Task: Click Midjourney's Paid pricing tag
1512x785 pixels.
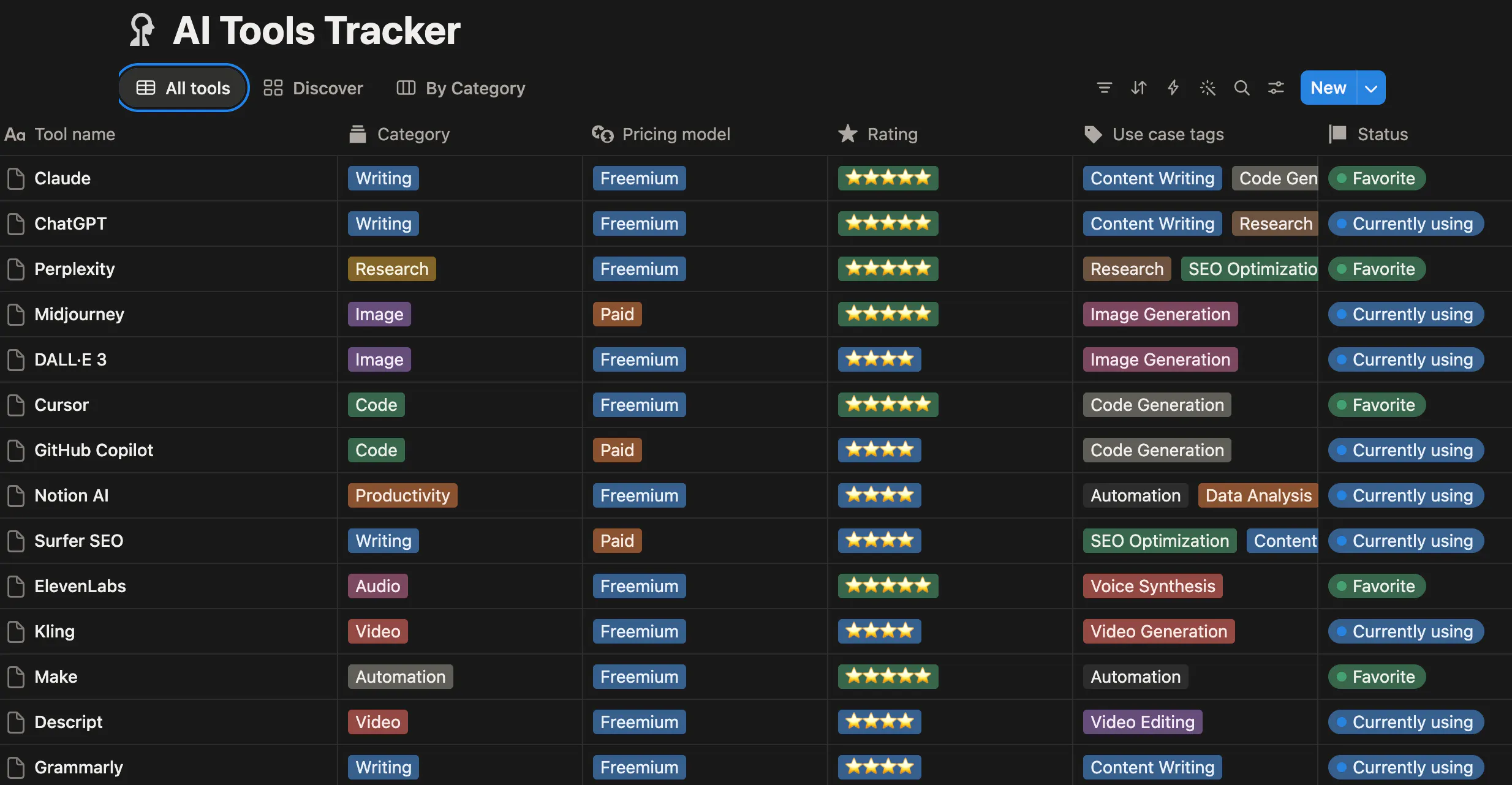Action: 617,314
